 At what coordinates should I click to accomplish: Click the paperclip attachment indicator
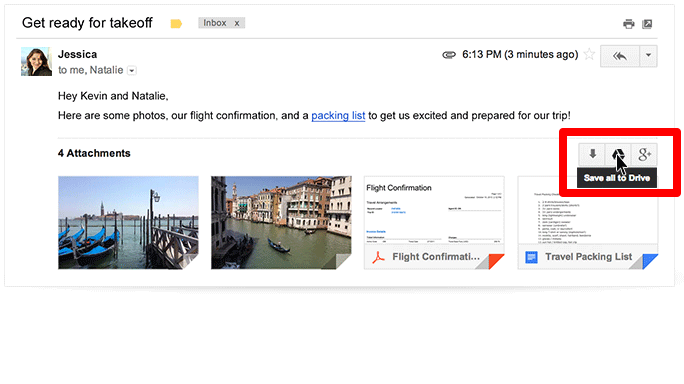pyautogui.click(x=449, y=55)
